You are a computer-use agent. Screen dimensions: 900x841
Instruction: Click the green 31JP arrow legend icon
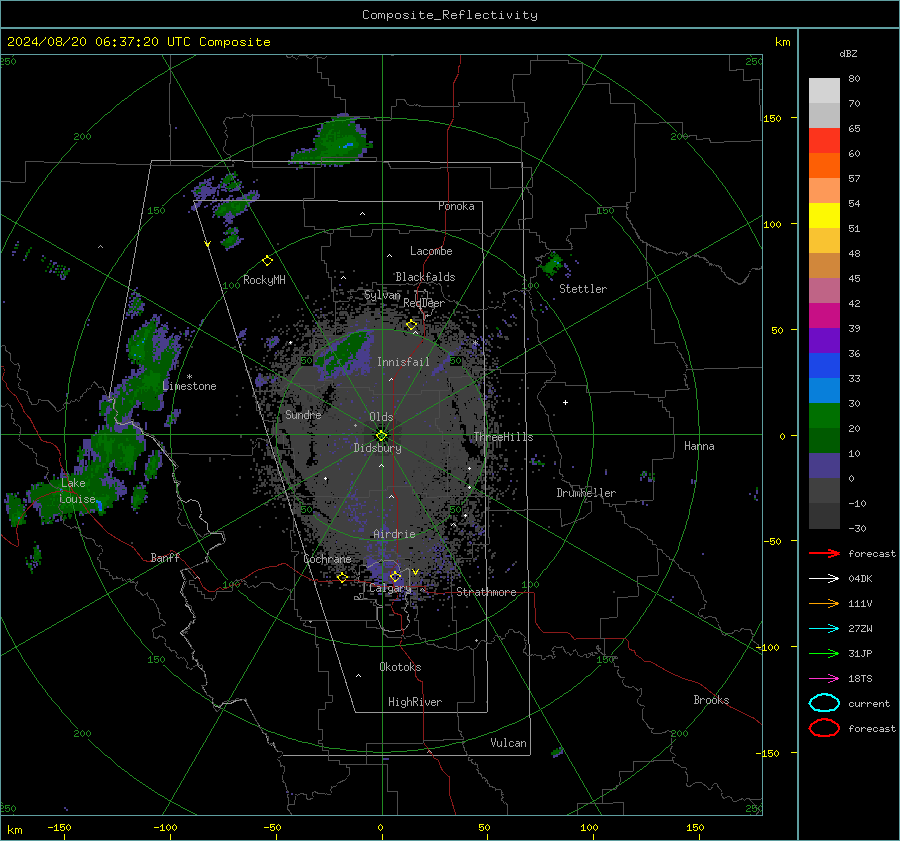pyautogui.click(x=824, y=653)
